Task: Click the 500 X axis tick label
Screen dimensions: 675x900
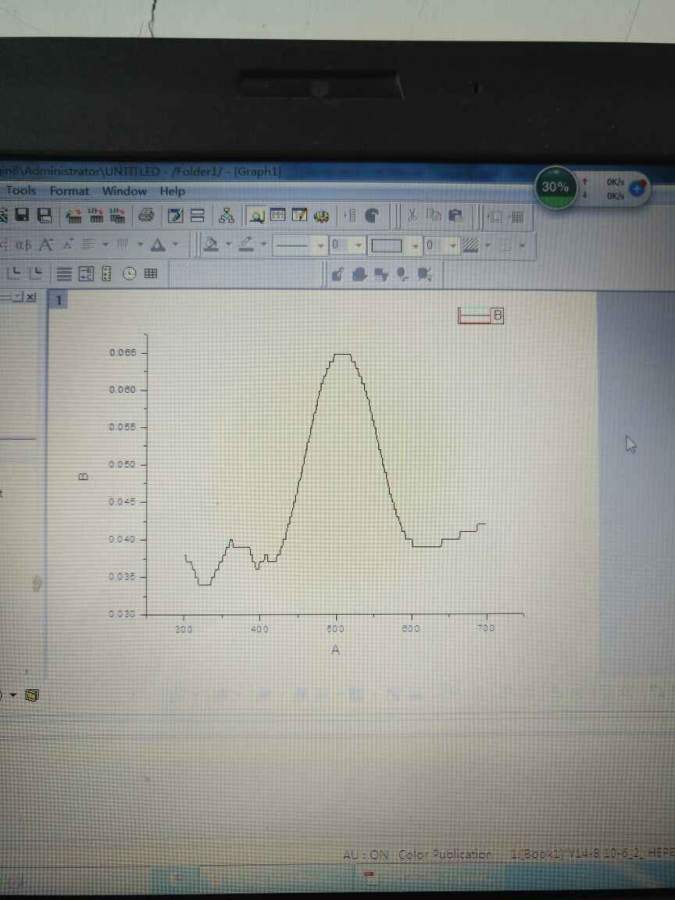Action: pos(335,629)
